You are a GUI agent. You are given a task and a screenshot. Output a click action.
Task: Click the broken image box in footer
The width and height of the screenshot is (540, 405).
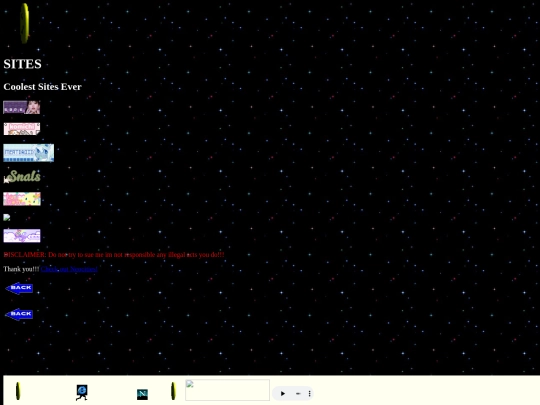click(227, 390)
